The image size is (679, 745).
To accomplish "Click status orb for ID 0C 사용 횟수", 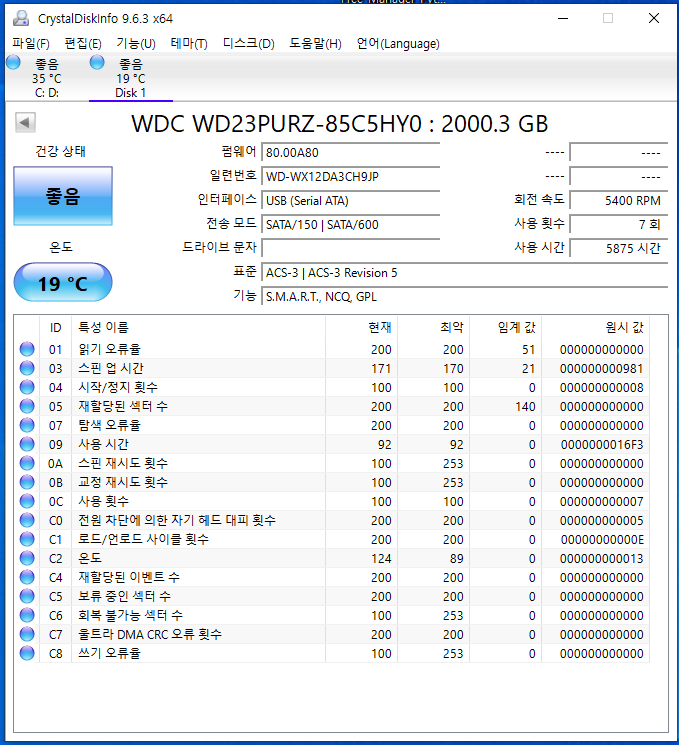I will 27,501.
